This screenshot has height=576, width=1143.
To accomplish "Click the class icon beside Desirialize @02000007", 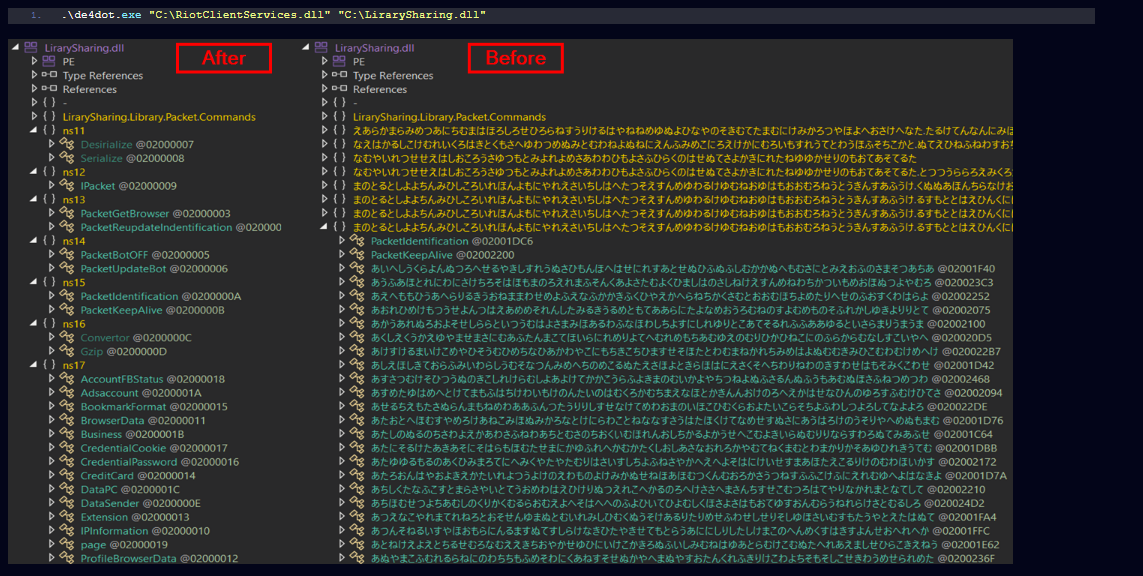I will (67, 144).
